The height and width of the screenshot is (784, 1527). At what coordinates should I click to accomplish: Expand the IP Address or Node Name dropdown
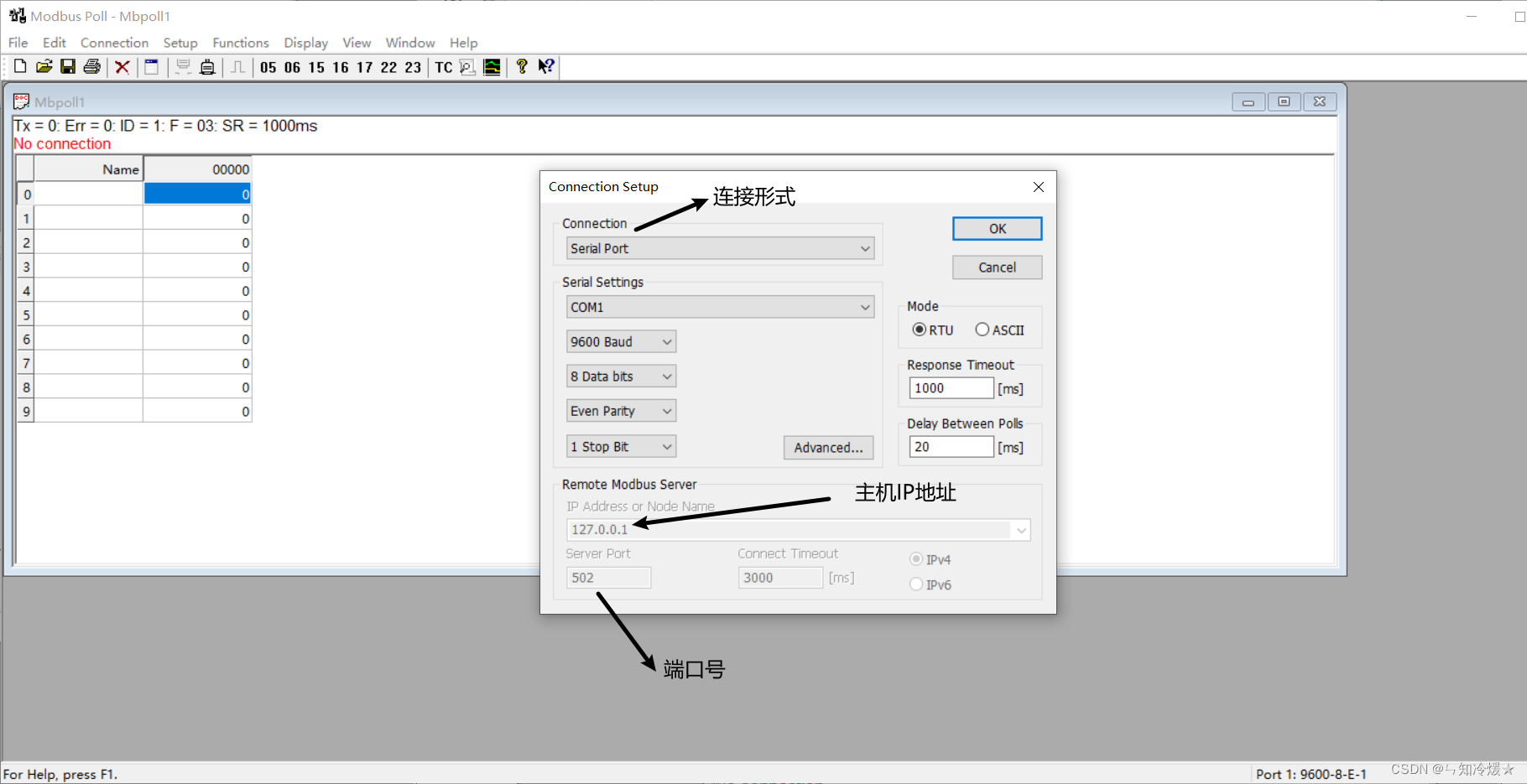coord(1021,530)
